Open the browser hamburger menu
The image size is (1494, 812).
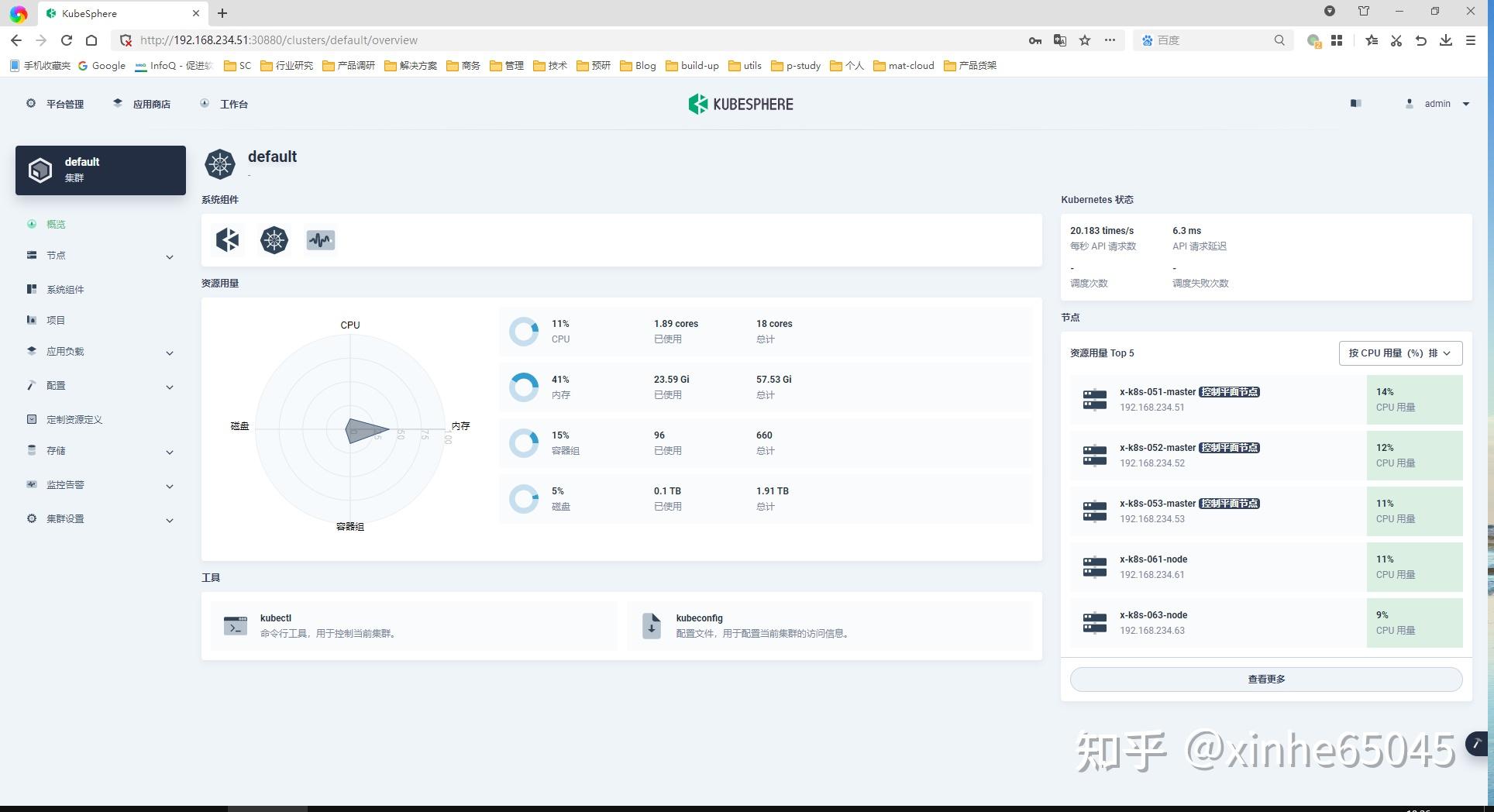[1471, 40]
